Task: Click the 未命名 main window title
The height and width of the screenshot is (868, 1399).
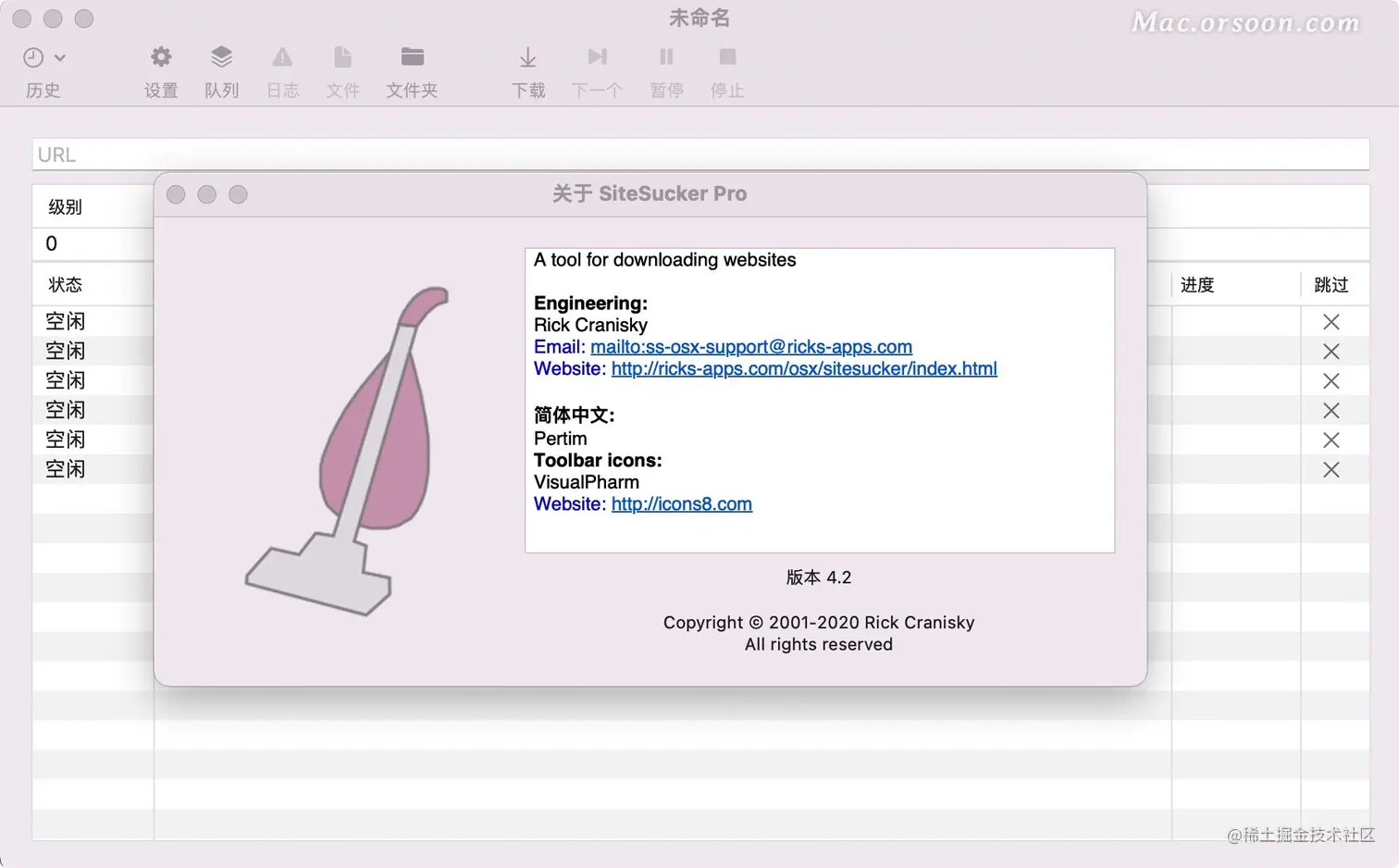Action: click(699, 19)
